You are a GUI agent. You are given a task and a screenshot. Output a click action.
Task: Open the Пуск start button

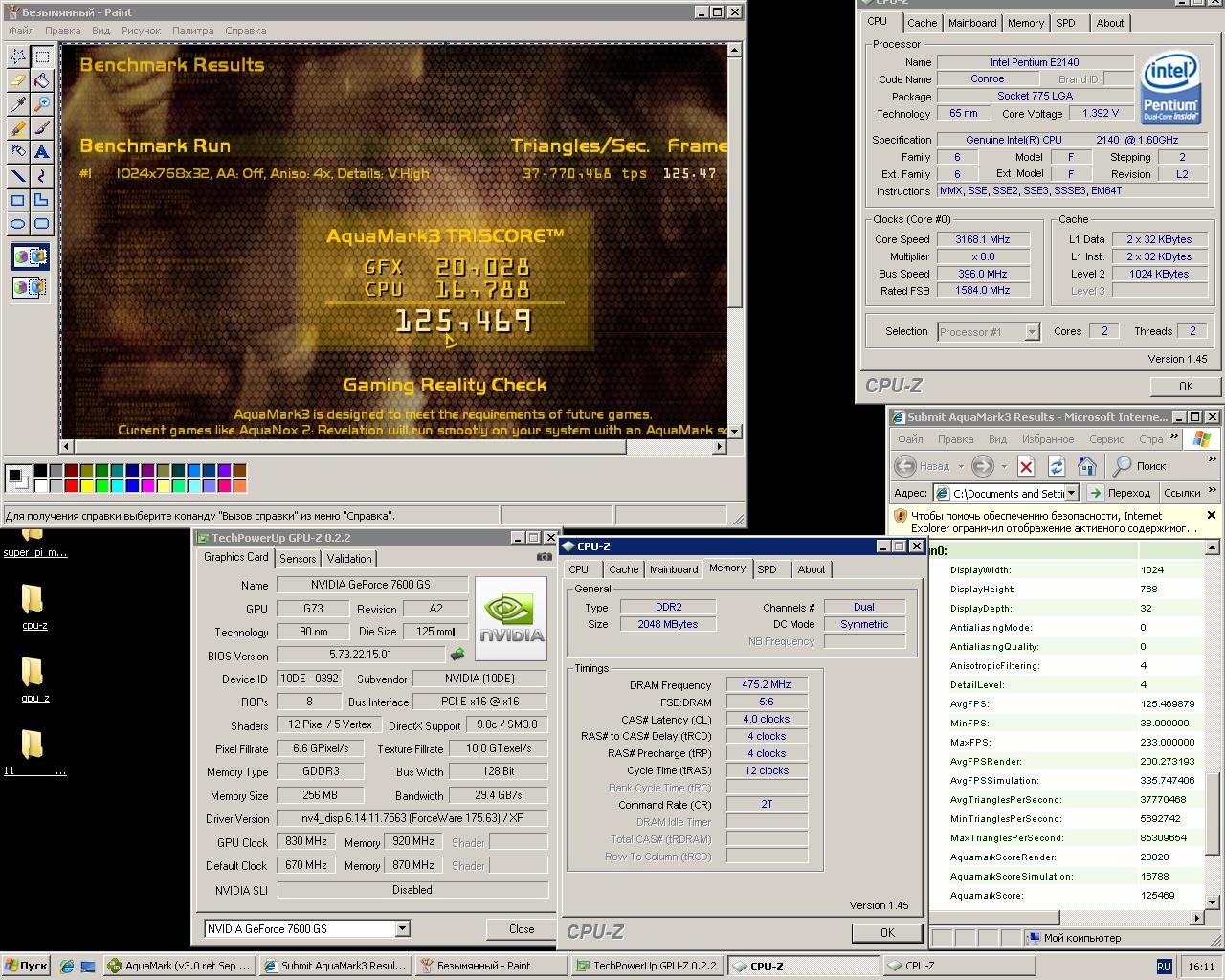click(27, 966)
